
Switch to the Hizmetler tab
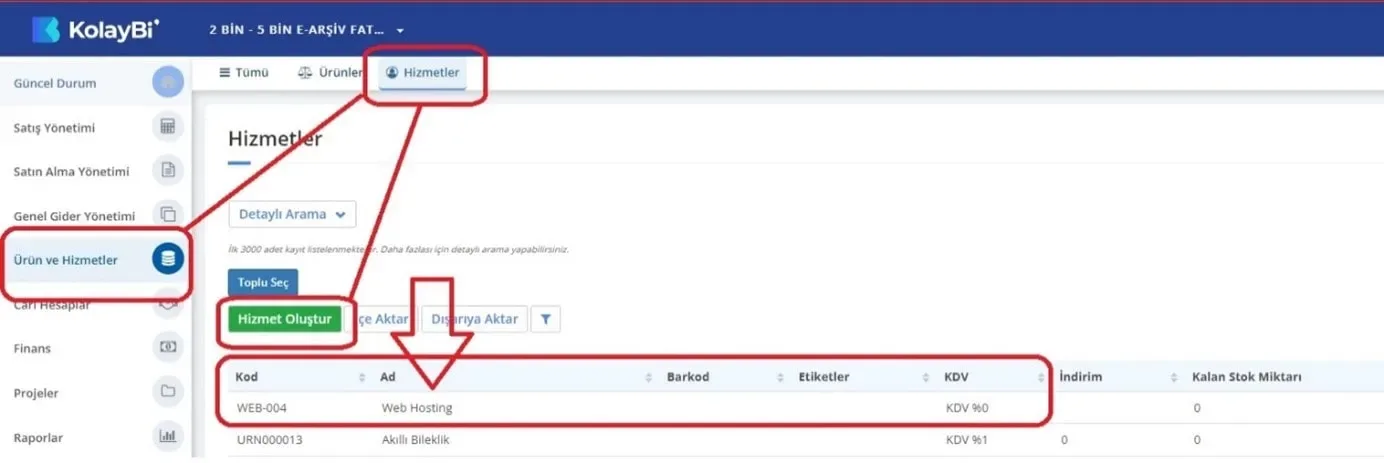[422, 73]
